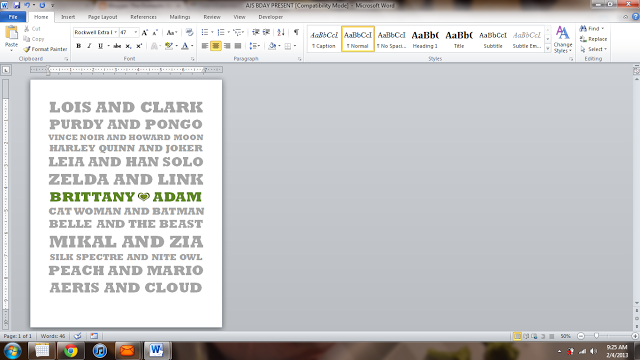Image resolution: width=640 pixels, height=360 pixels.
Task: Toggle Superscript formatting
Action: pos(139,46)
